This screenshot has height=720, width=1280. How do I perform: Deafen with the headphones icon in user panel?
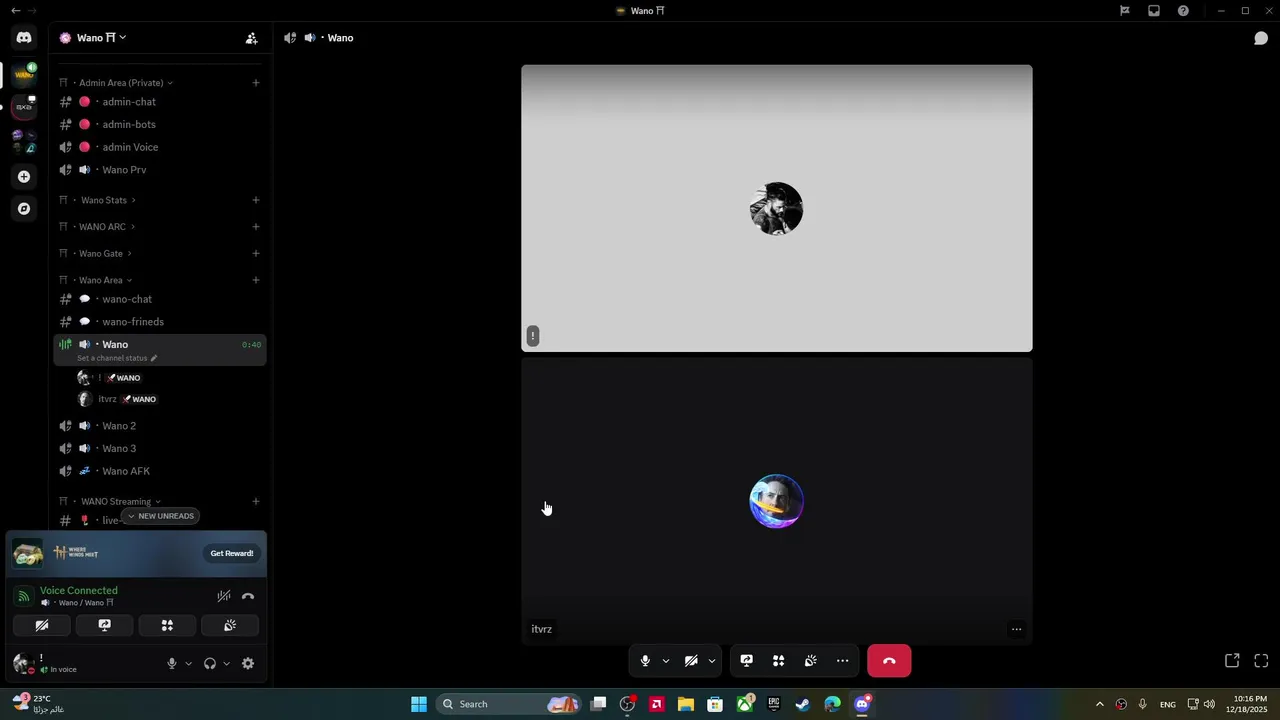tap(210, 663)
